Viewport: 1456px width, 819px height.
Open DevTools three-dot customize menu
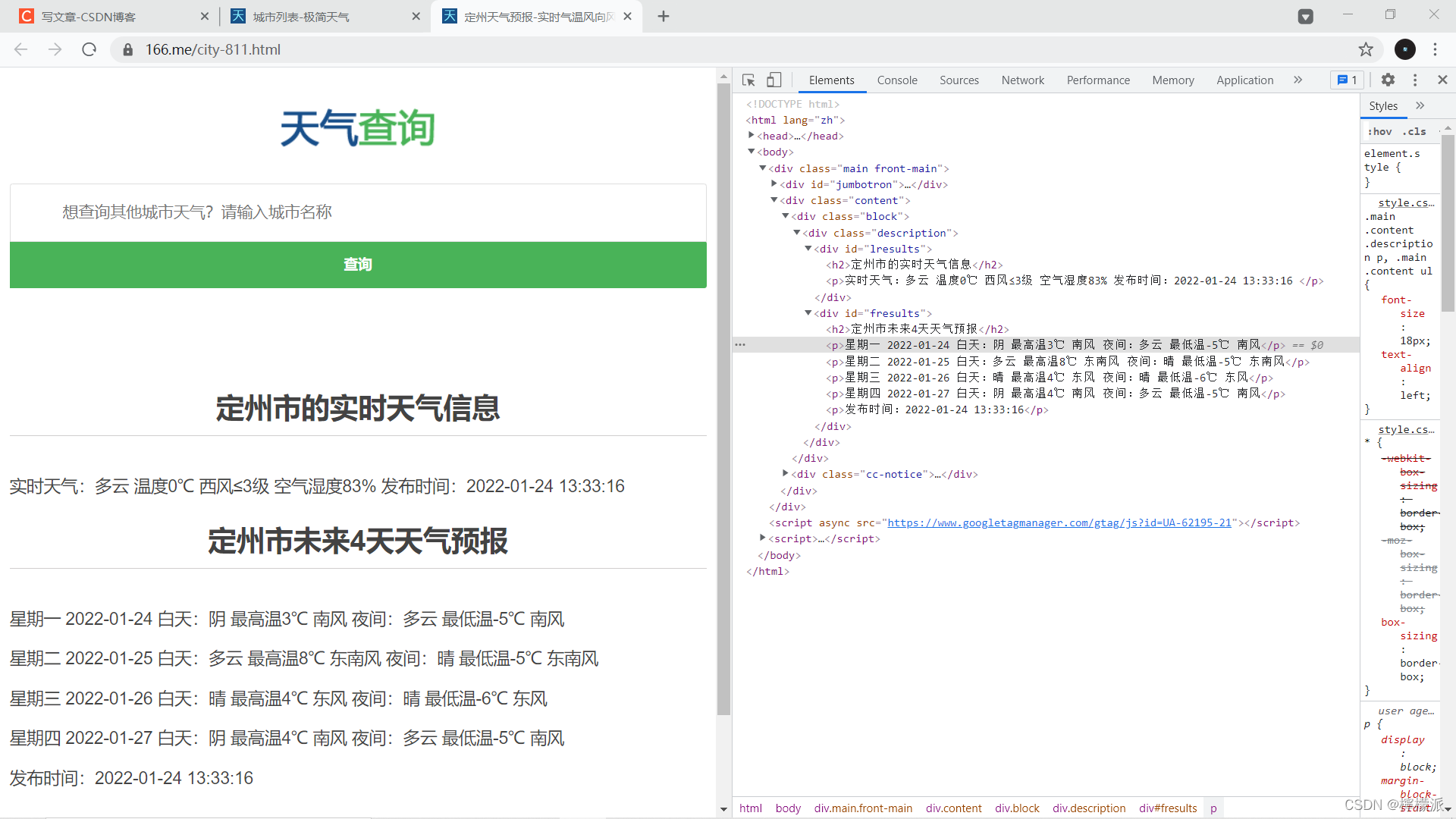1415,80
